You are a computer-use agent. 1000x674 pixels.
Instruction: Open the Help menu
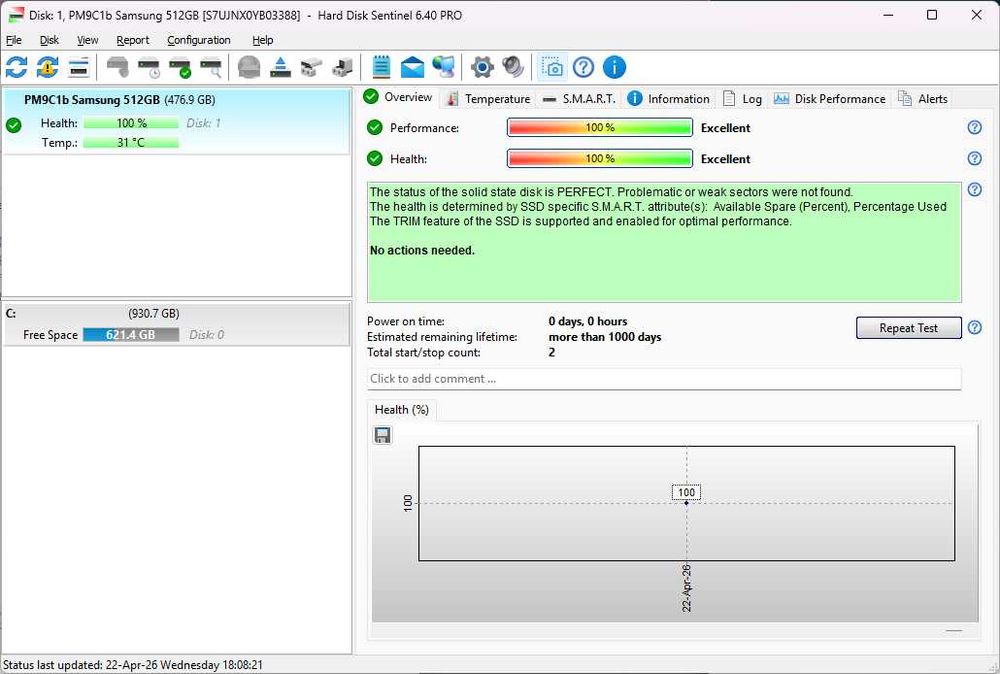(263, 40)
